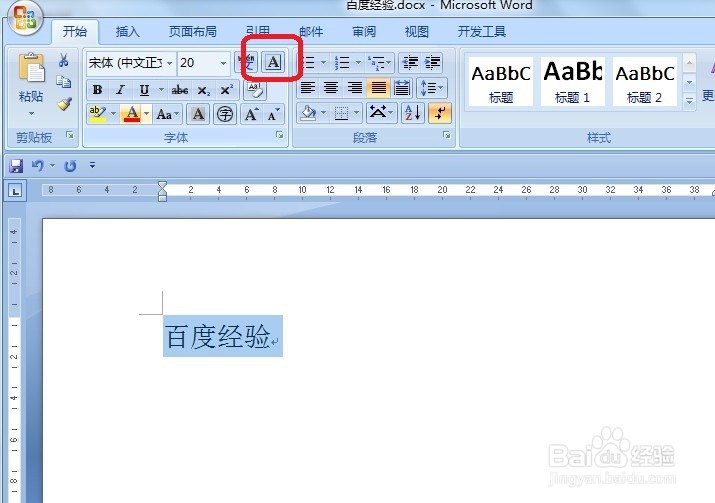
Task: Click the Character Border icon
Action: tap(273, 62)
